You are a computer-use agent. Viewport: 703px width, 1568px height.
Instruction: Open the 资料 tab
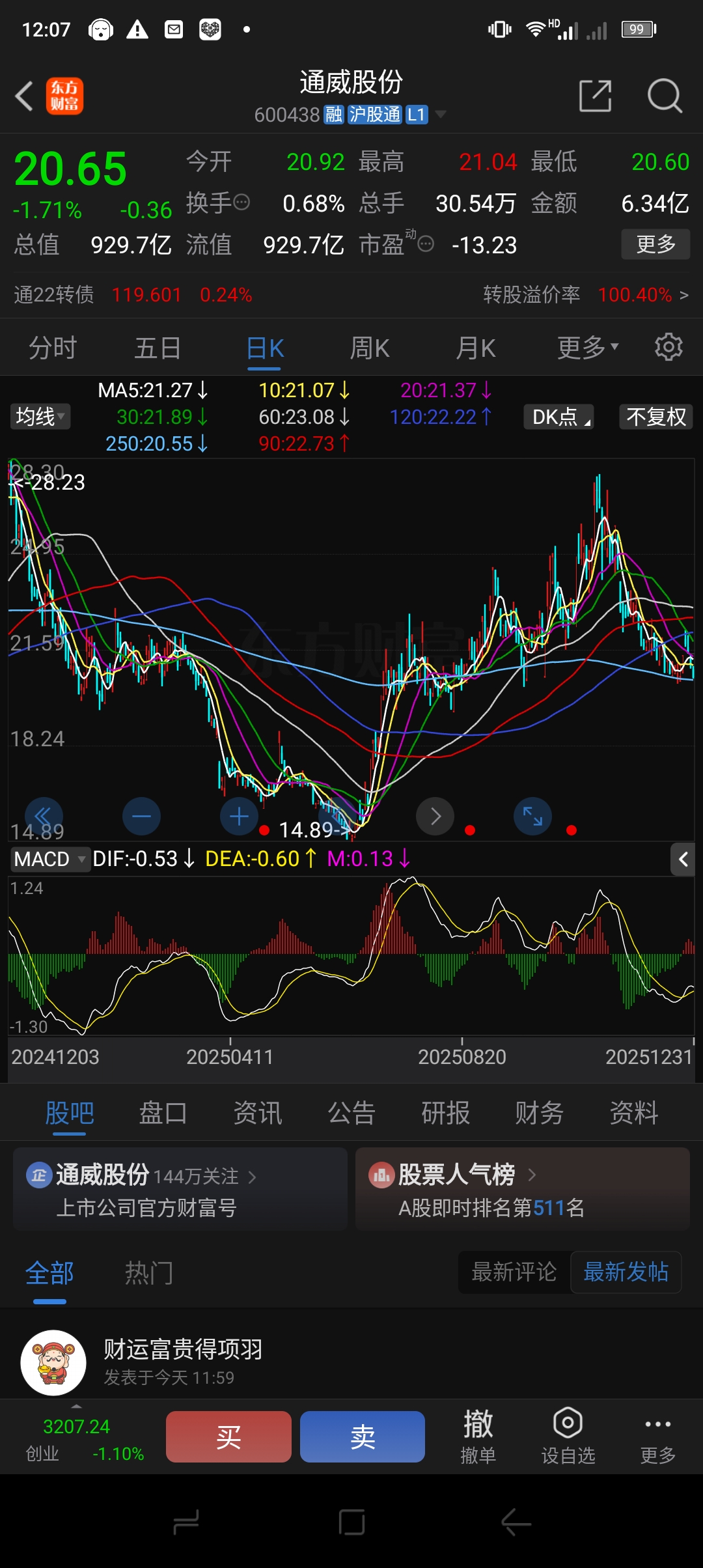[x=634, y=1113]
